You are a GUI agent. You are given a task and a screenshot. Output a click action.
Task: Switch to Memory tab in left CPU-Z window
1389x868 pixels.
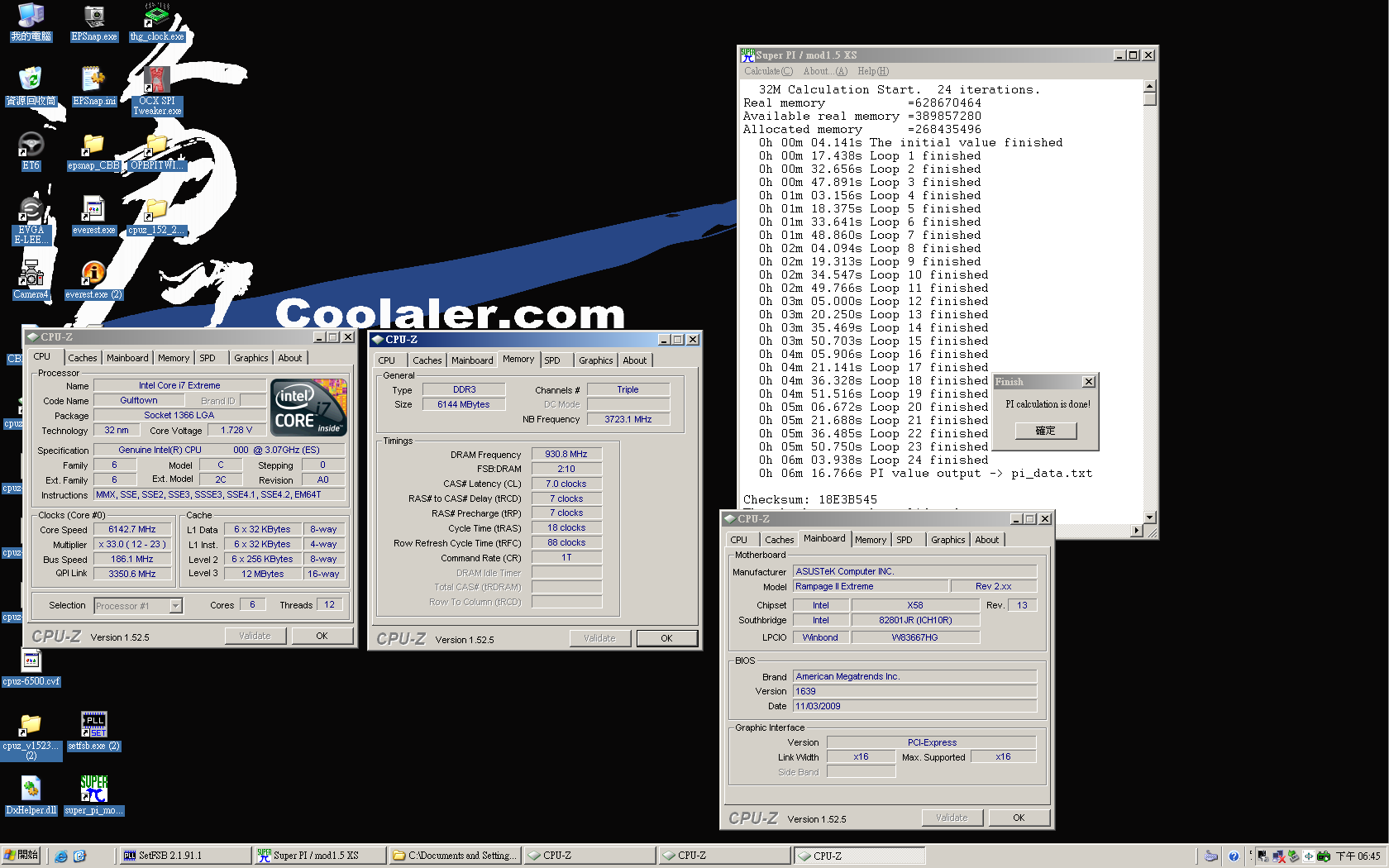pyautogui.click(x=174, y=358)
